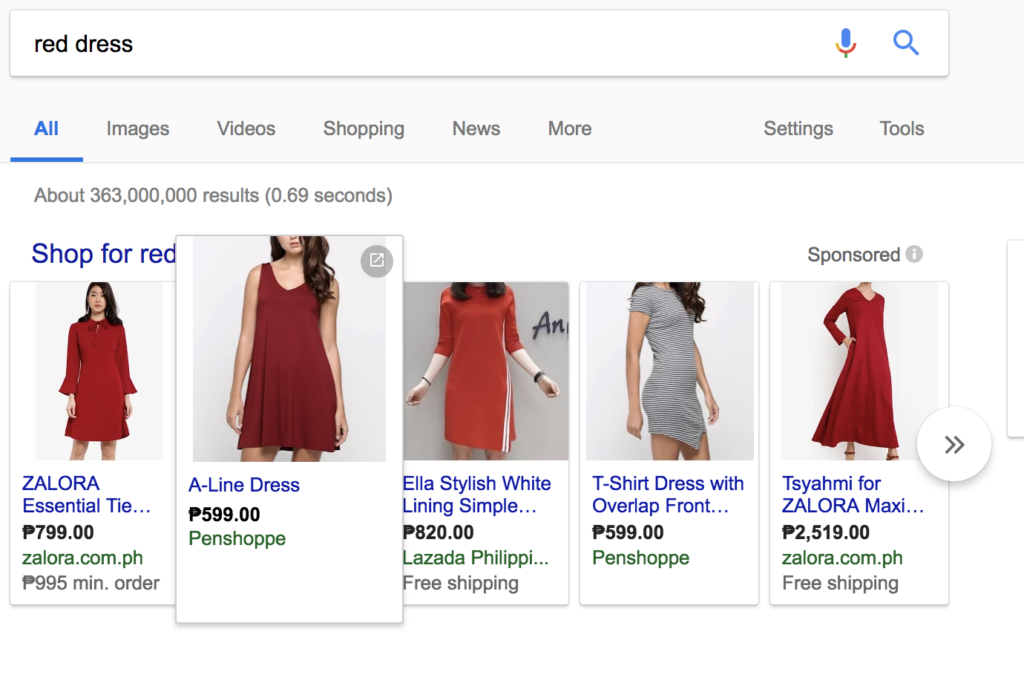Open the Settings menu
The height and width of the screenshot is (698, 1024).
798,128
